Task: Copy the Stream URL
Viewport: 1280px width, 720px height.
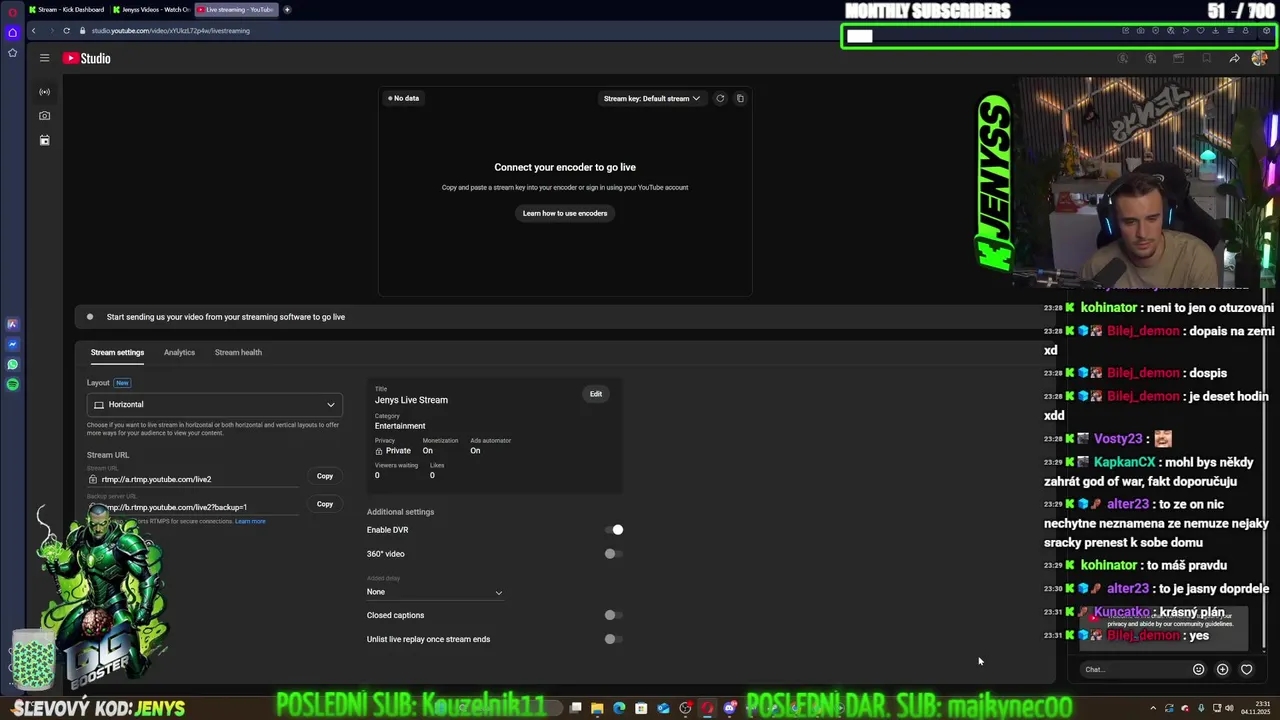Action: pyautogui.click(x=325, y=476)
